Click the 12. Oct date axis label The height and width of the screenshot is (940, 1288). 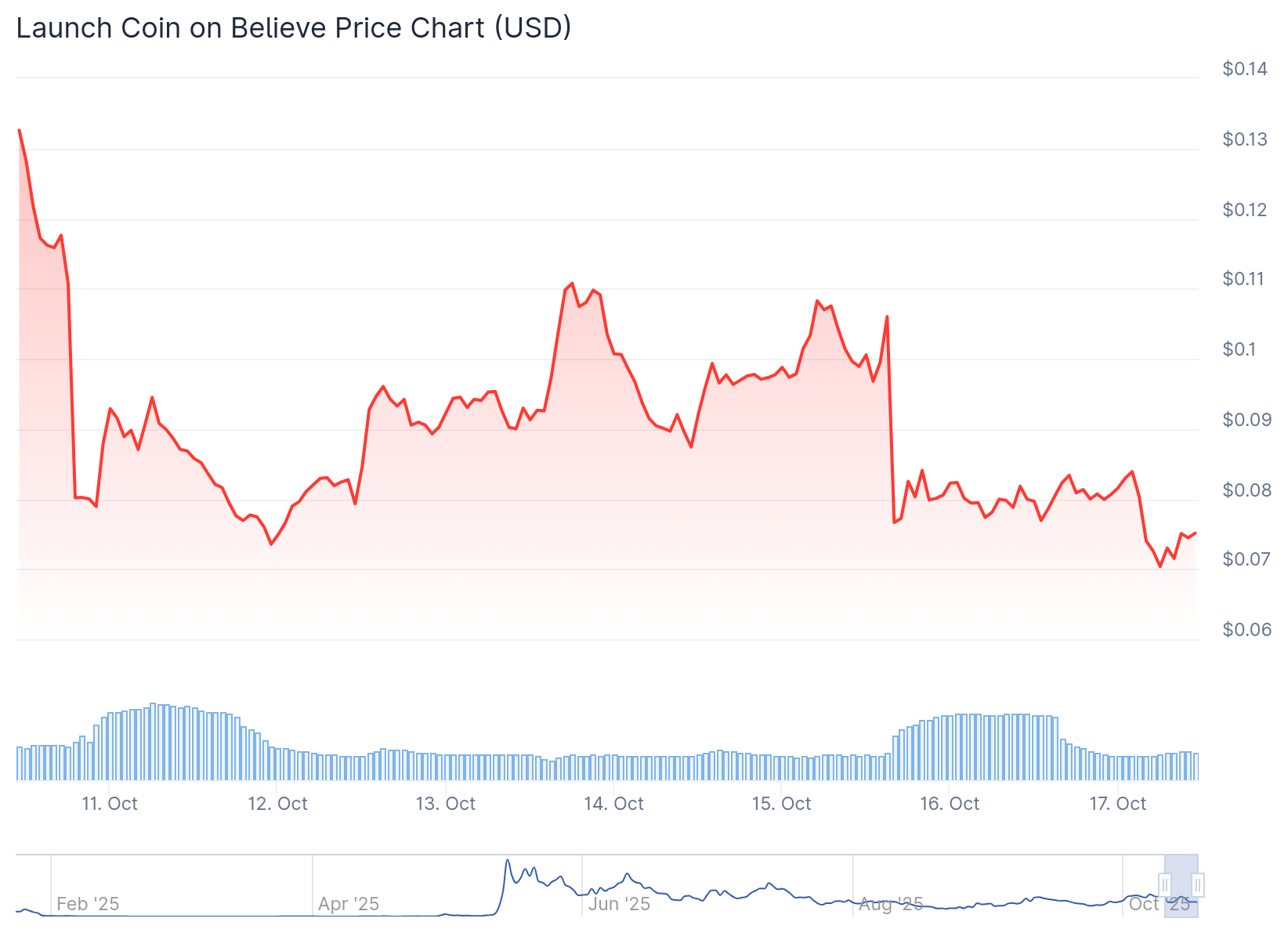click(277, 804)
